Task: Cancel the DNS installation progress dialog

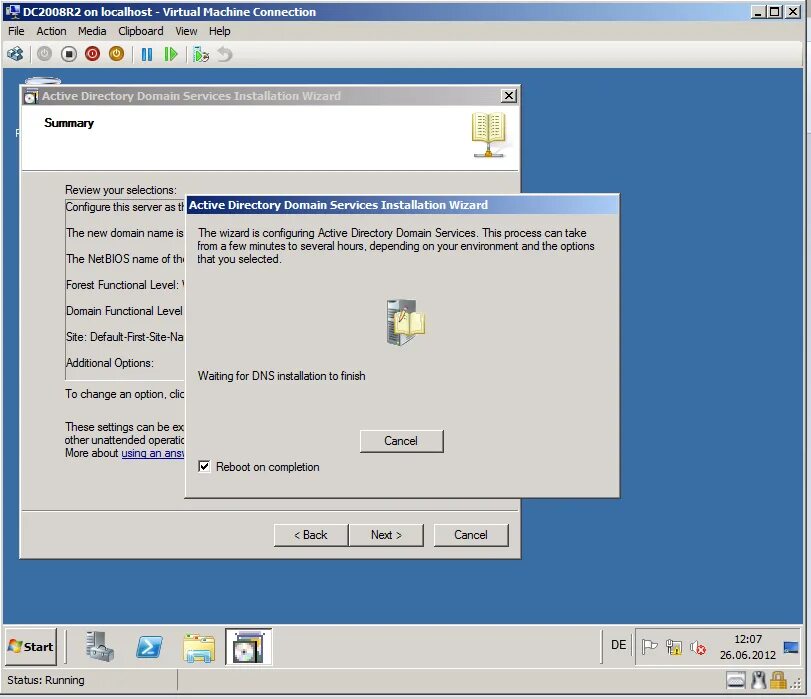Action: [401, 441]
